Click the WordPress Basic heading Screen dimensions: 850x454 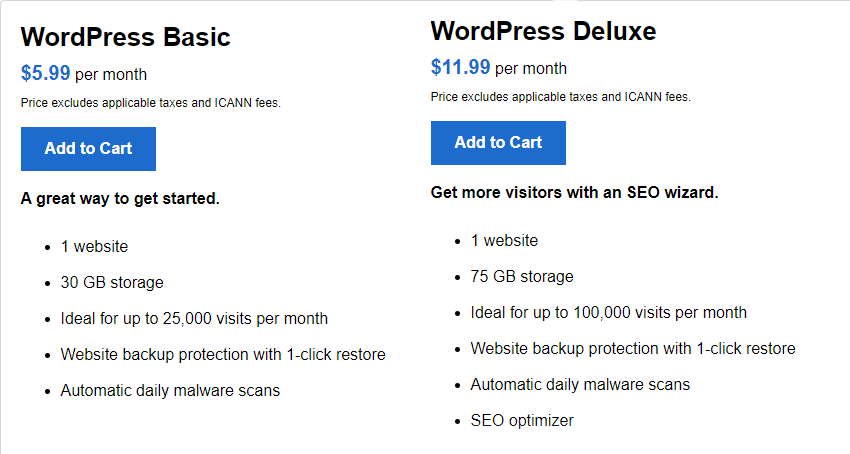tap(126, 37)
